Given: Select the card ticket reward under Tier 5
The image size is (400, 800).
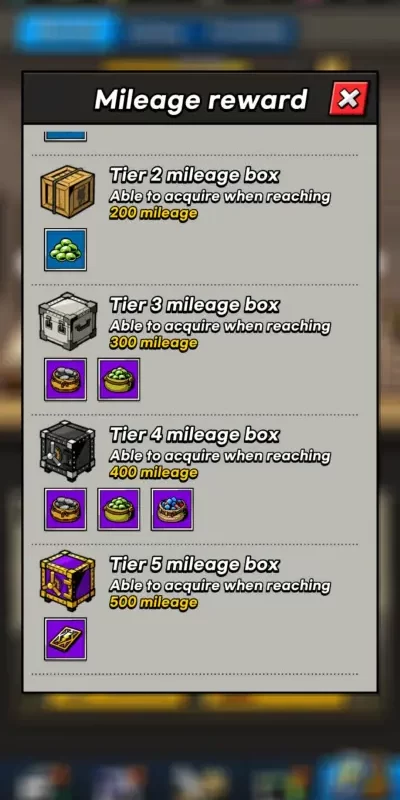Looking at the screenshot, I should [x=65, y=639].
